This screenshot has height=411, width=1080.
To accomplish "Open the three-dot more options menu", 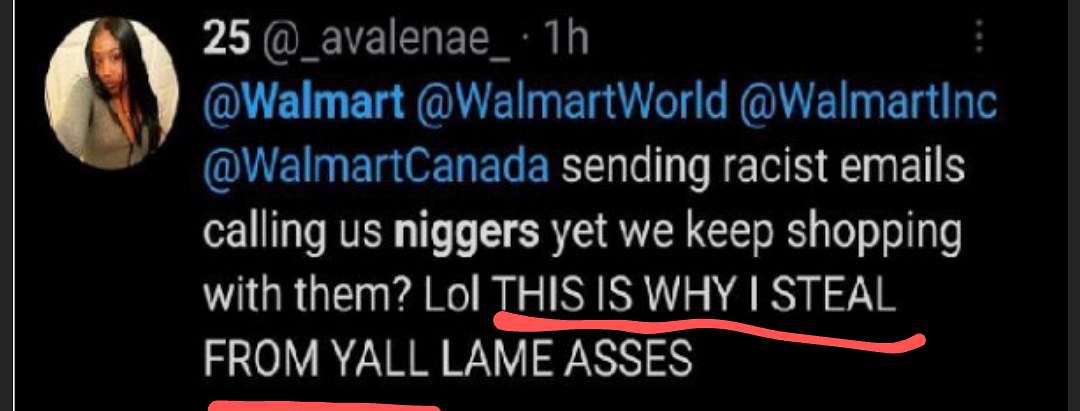I will pos(979,36).
